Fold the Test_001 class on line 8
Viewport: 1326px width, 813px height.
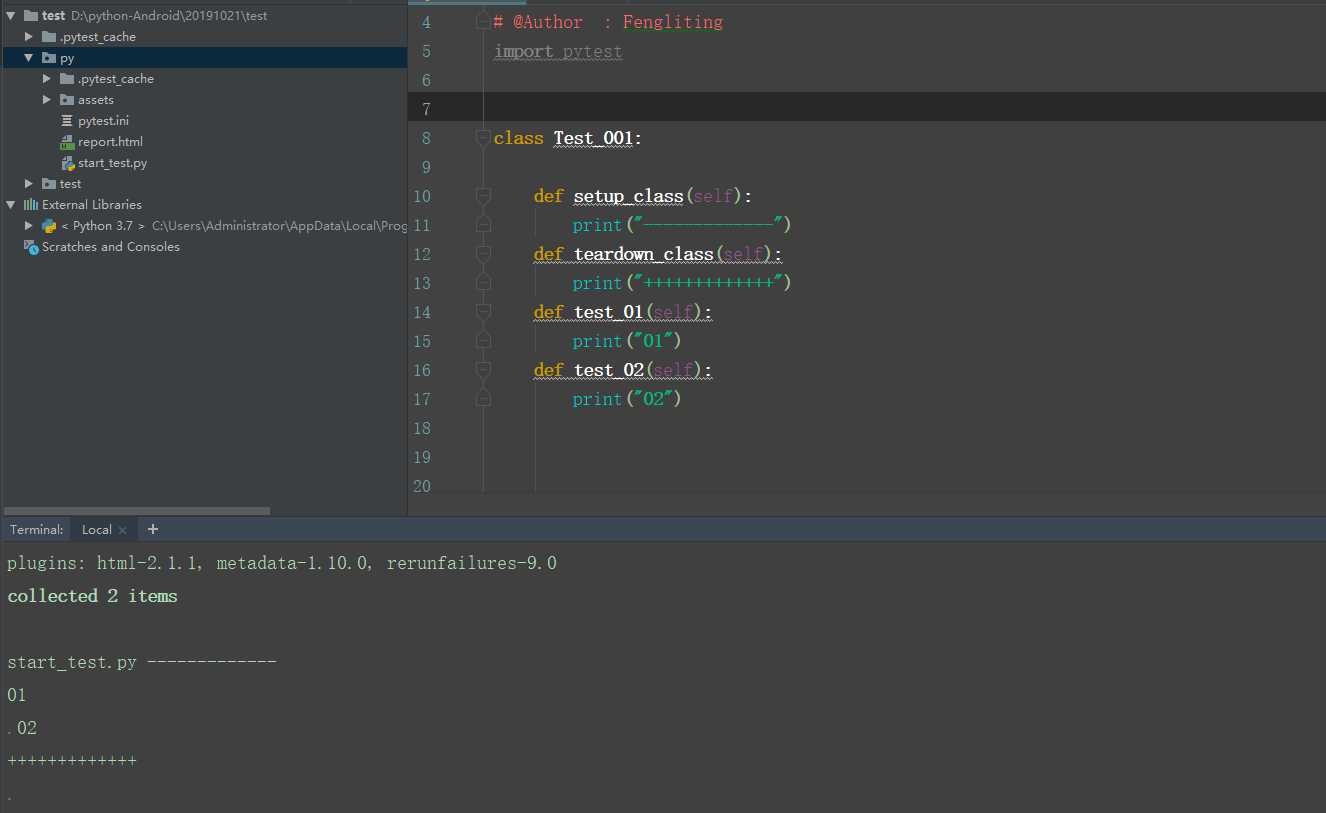click(x=484, y=138)
